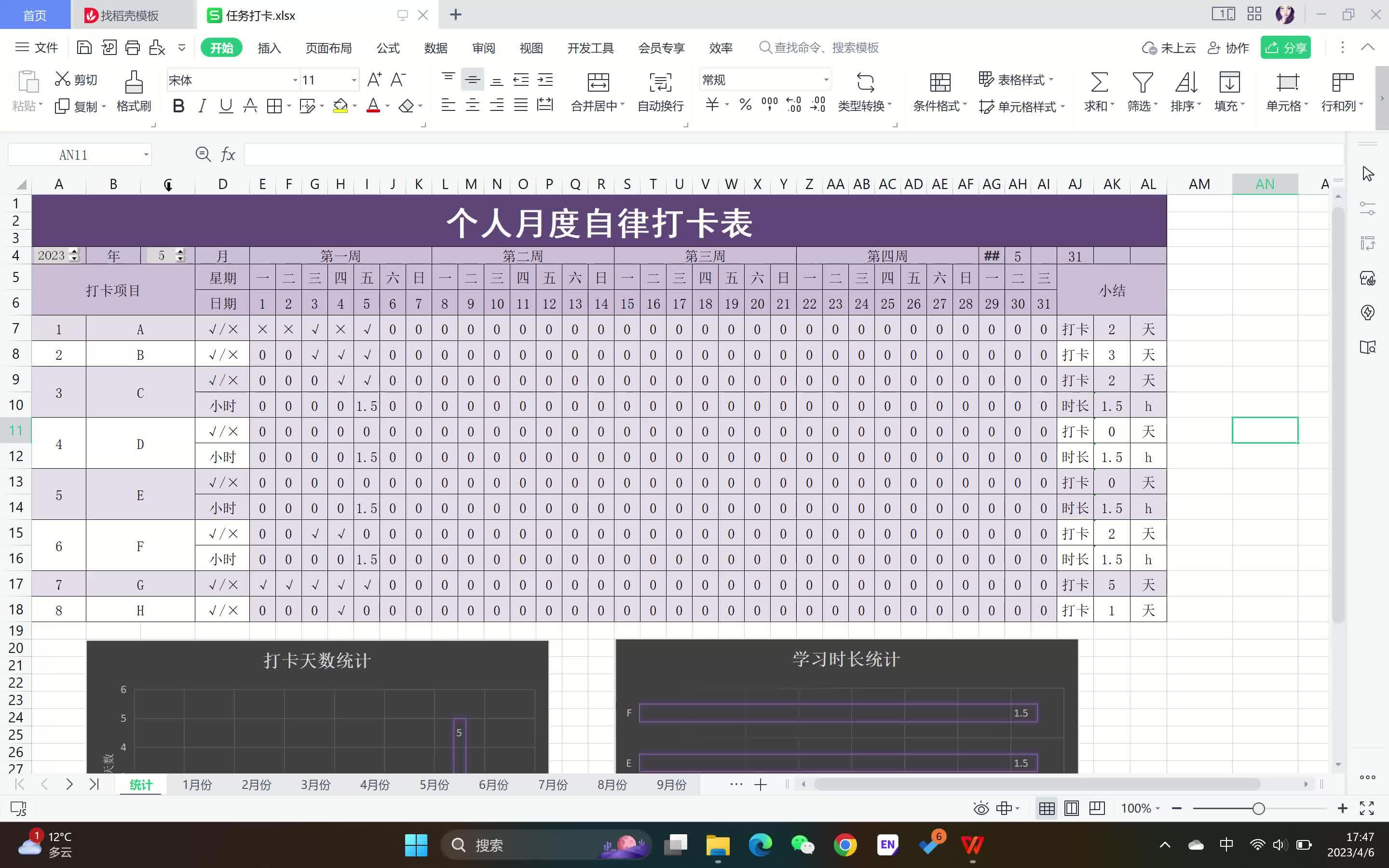Click the Print icon in quick toolbar

coord(133,48)
